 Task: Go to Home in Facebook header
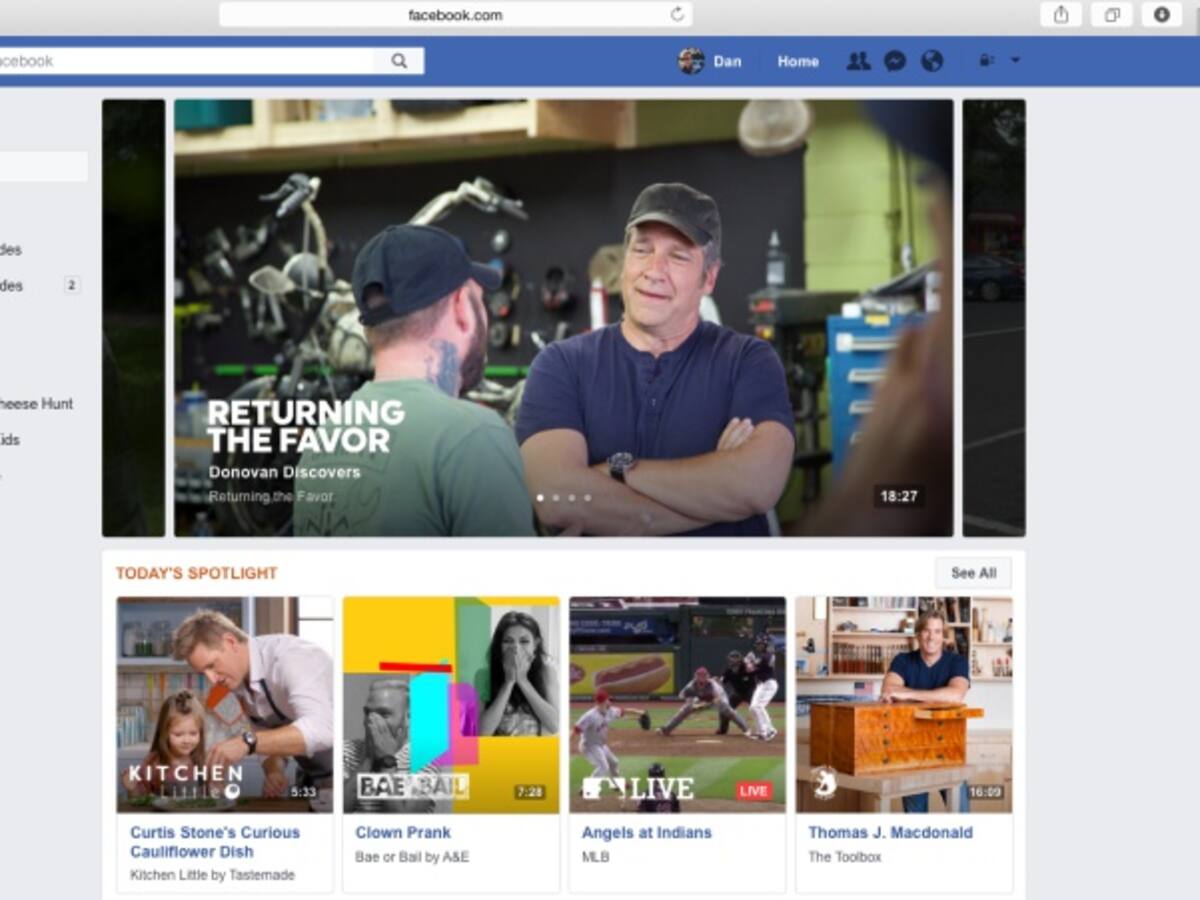[798, 61]
